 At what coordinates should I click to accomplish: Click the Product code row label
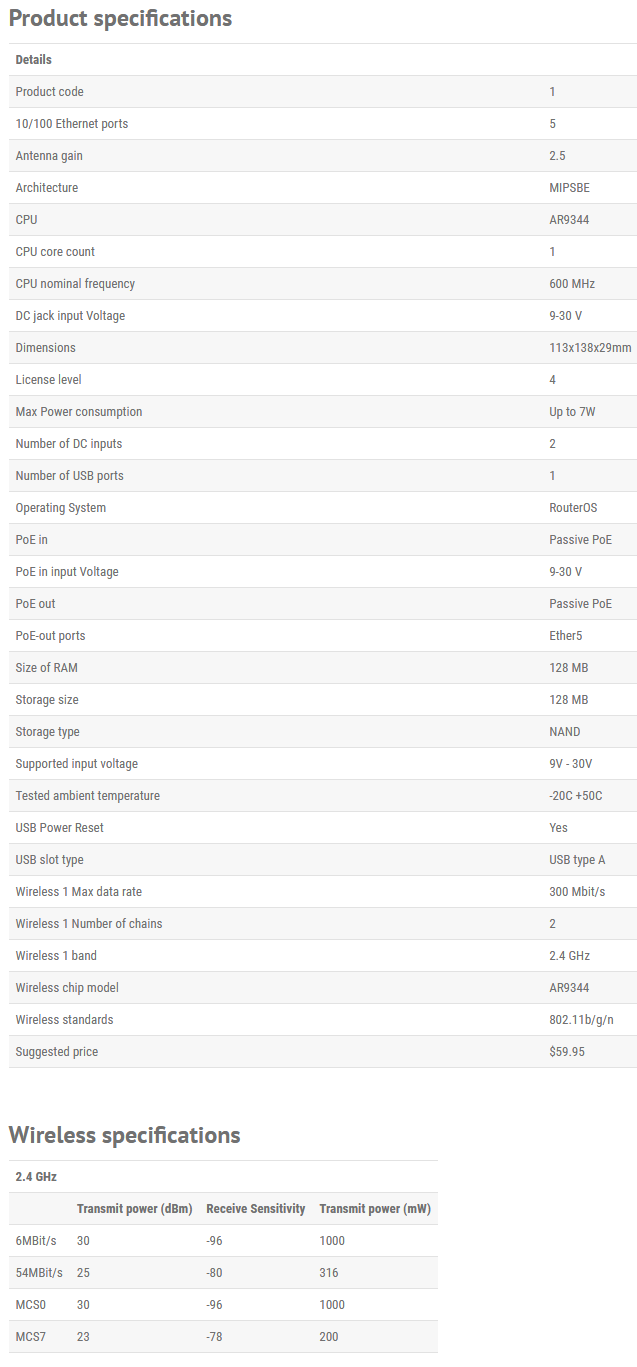50,92
